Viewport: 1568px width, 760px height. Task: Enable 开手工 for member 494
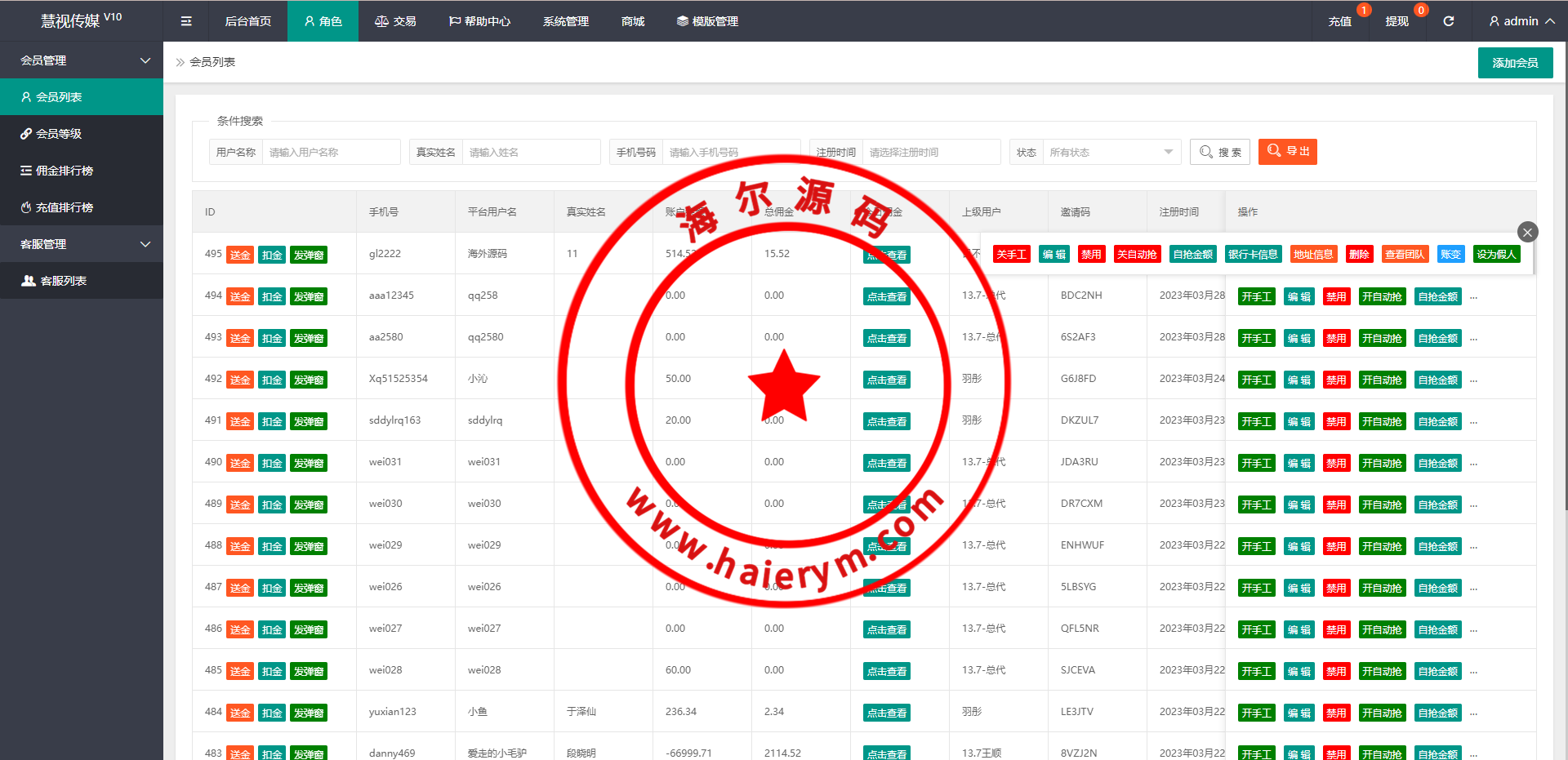(1256, 297)
